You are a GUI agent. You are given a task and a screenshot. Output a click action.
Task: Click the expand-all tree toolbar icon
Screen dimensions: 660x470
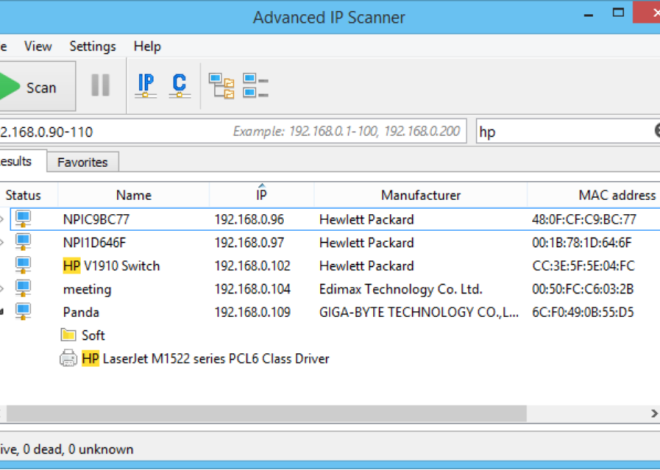[x=221, y=85]
